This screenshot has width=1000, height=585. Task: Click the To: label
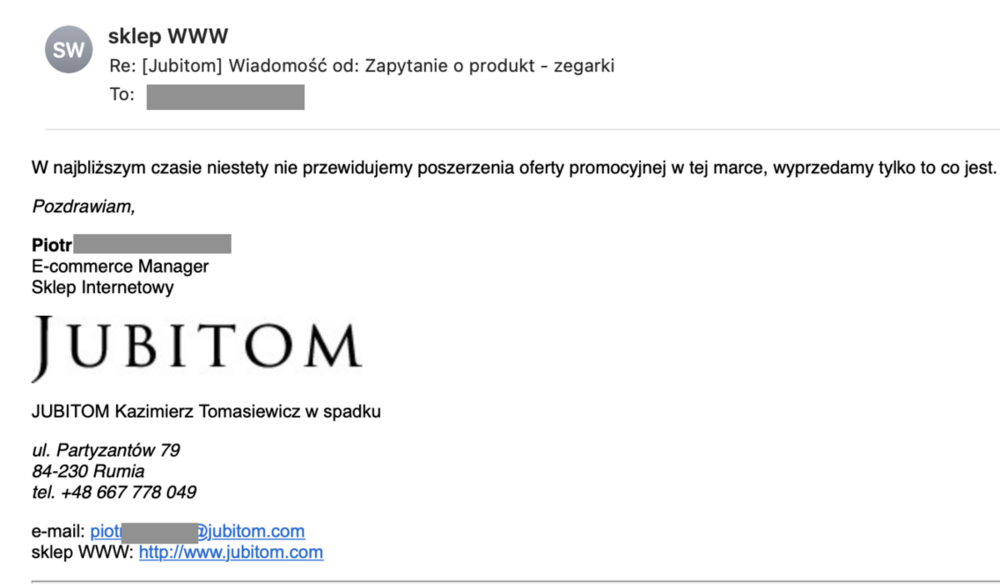[x=121, y=96]
